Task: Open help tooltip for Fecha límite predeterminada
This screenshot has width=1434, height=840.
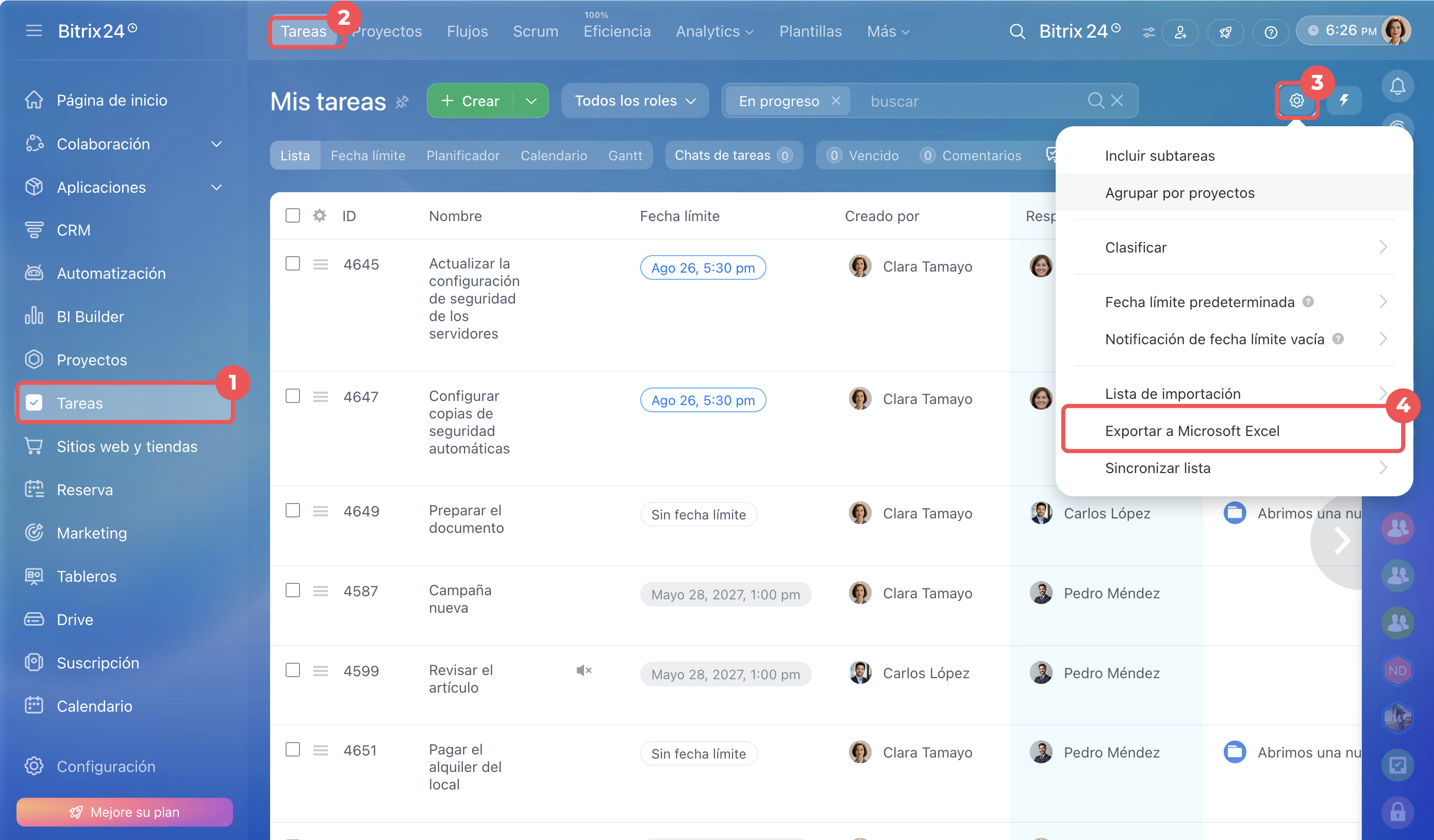Action: 1308,301
